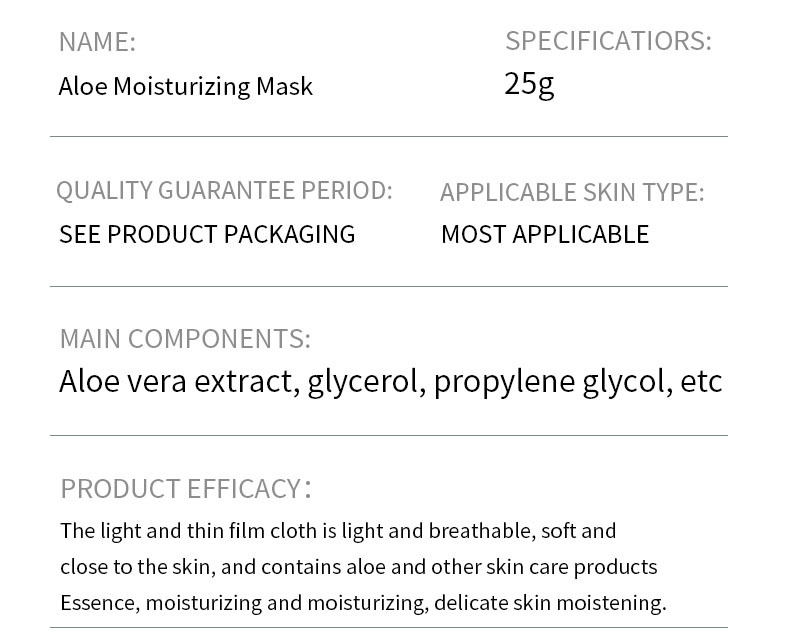Select the 25g specification value
Screen dimensions: 790x642
pyautogui.click(x=529, y=84)
